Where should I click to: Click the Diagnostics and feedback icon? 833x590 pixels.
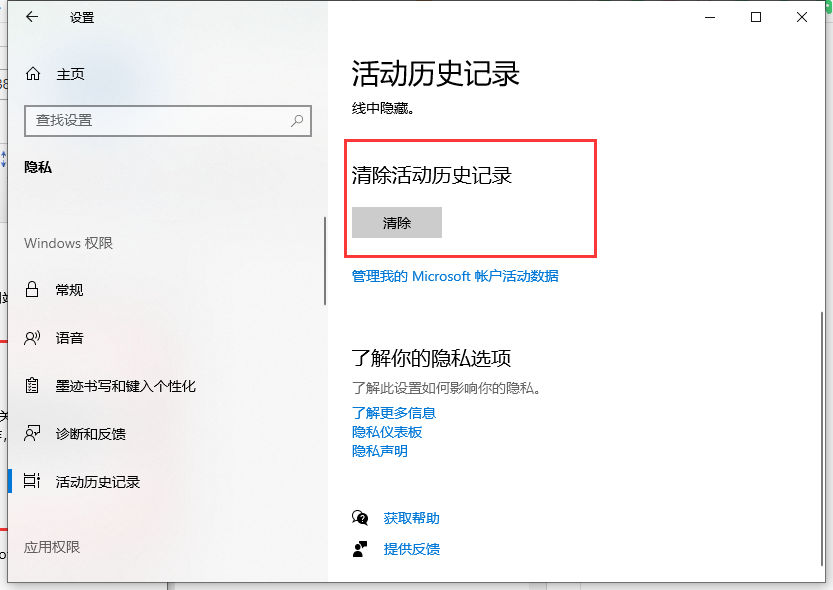[x=33, y=434]
